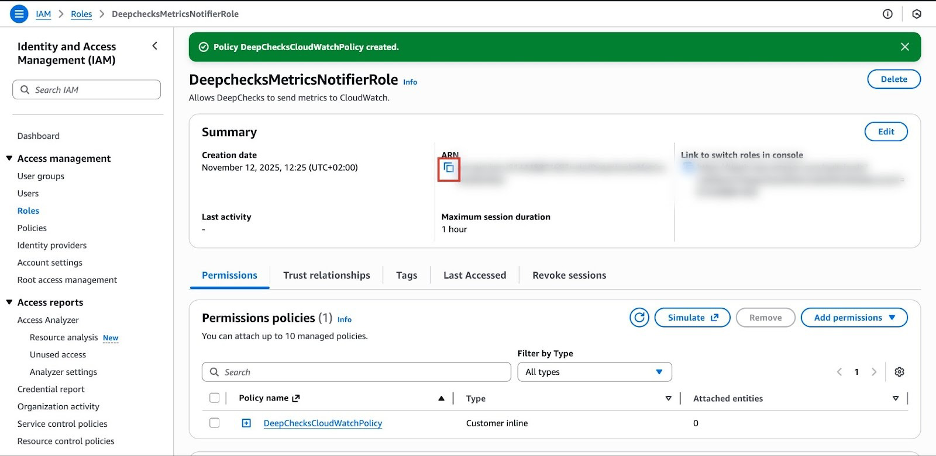Click the info icon in top bar
This screenshot has width=936, height=456.
click(x=887, y=14)
